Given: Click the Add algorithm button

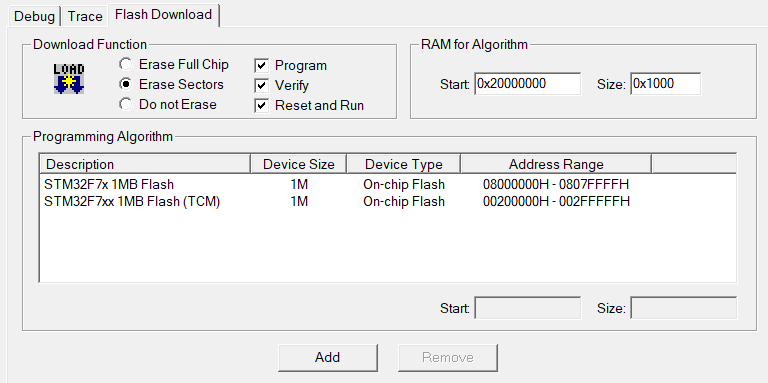Looking at the screenshot, I should pyautogui.click(x=328, y=358).
